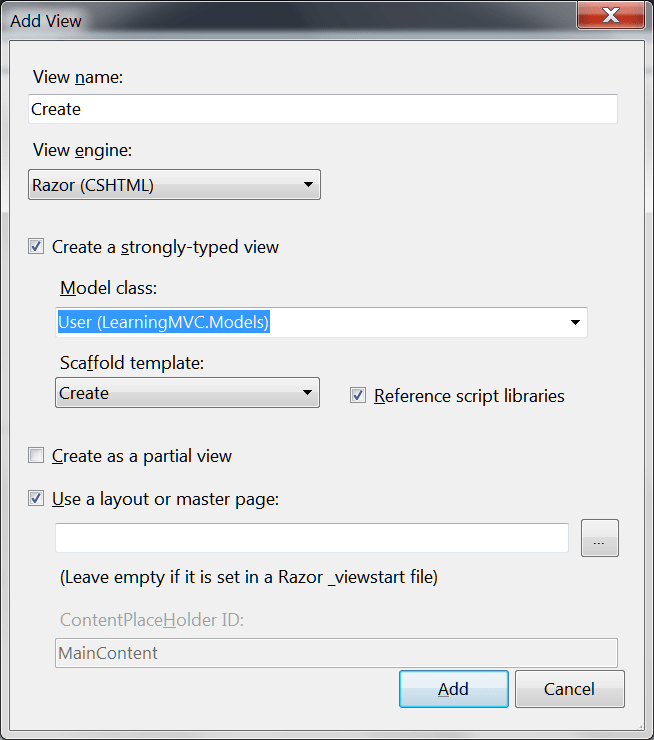Toggle the strongly-typed view checkbox
Screen dimensions: 654x740
[x=37, y=246]
